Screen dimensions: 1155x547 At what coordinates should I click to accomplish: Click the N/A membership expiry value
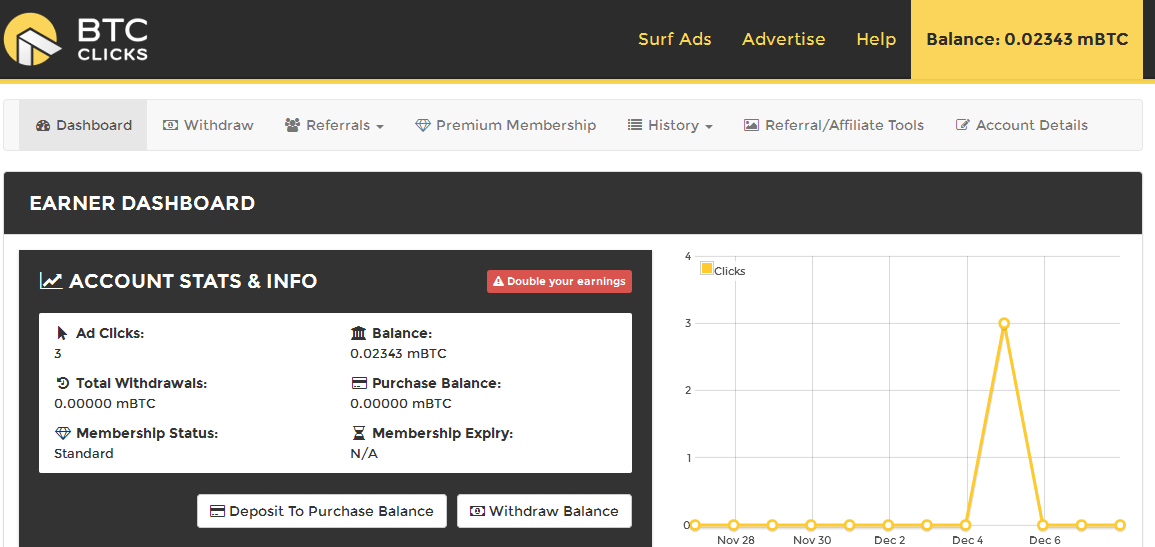364,454
